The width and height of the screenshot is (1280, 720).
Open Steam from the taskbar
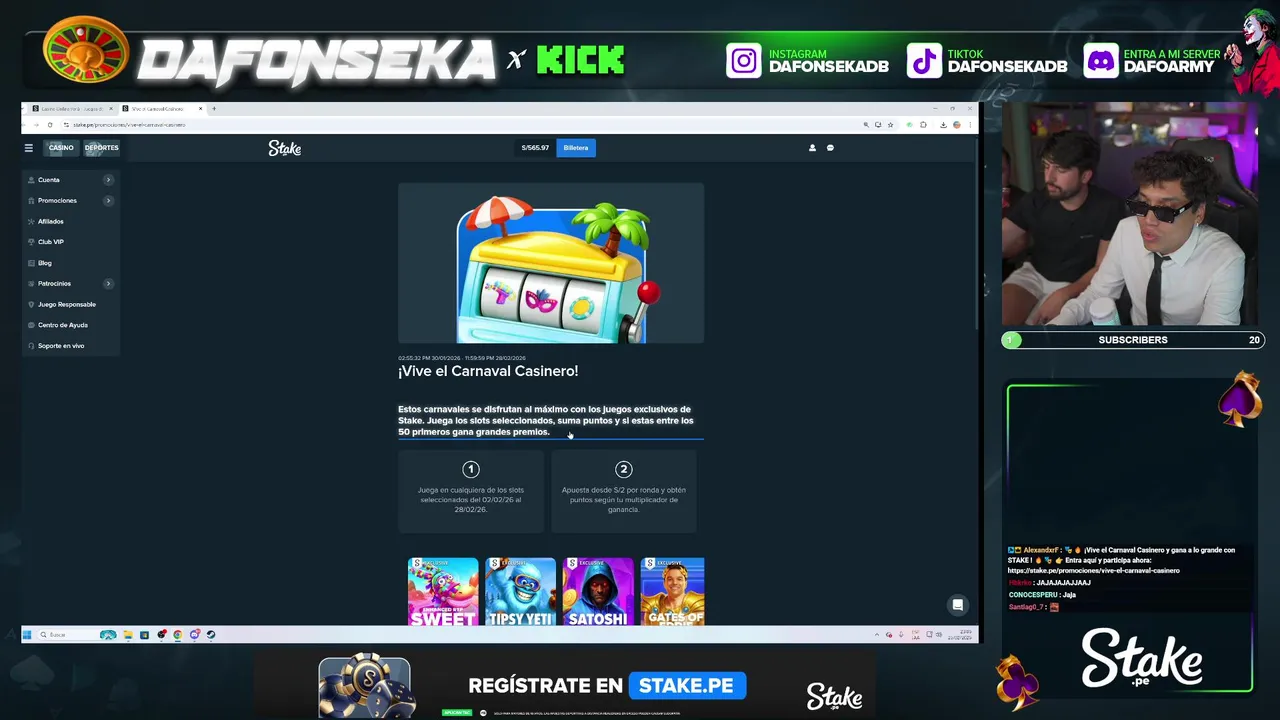[x=211, y=635]
